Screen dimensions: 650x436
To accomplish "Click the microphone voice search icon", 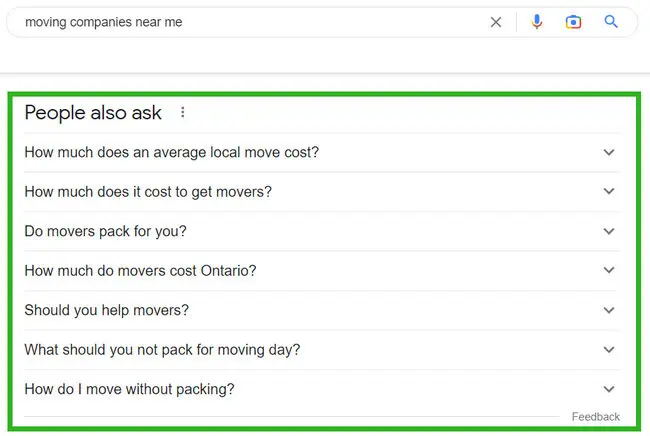I will click(x=537, y=22).
